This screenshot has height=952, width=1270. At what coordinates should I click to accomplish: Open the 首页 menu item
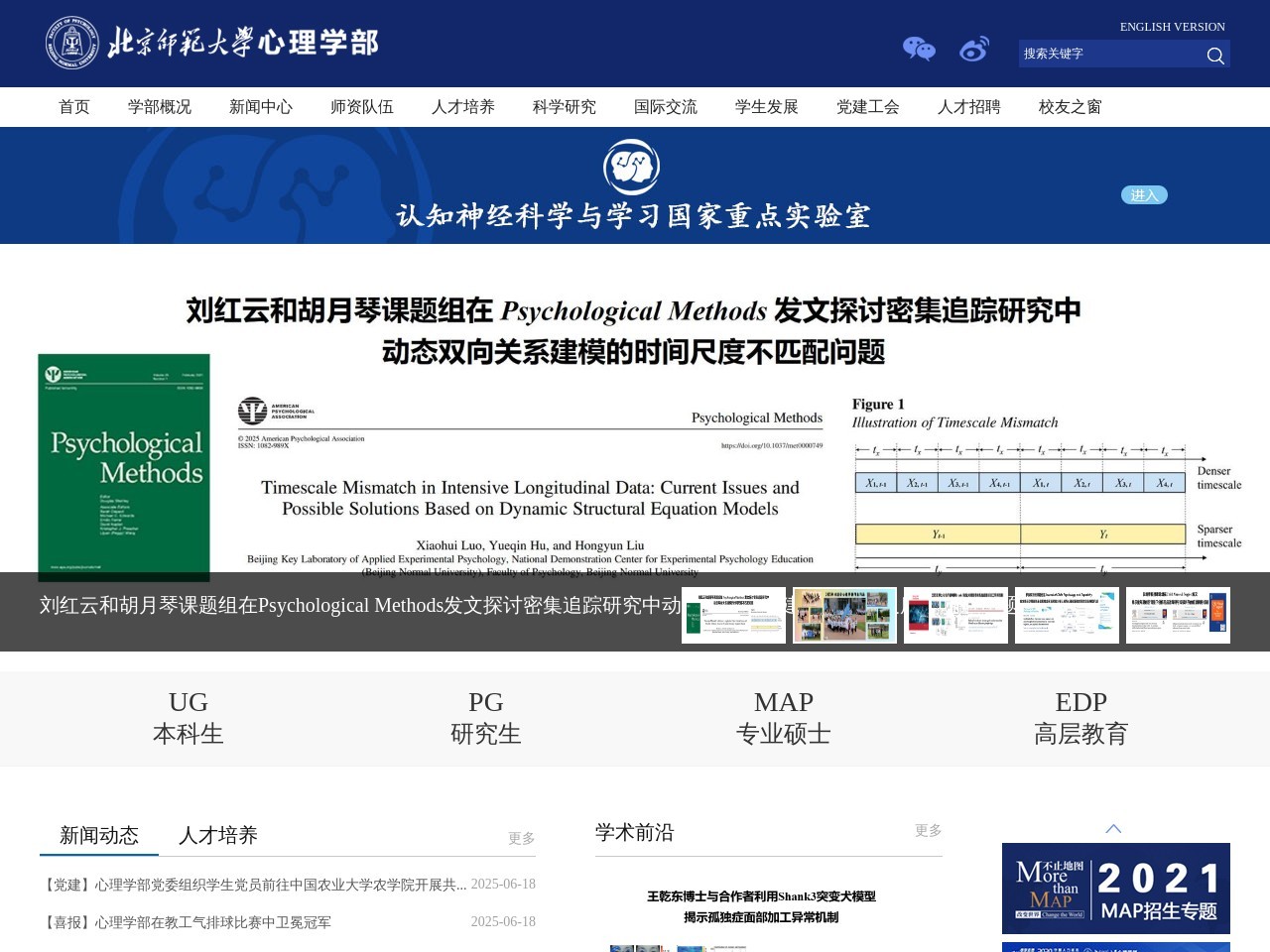point(74,107)
